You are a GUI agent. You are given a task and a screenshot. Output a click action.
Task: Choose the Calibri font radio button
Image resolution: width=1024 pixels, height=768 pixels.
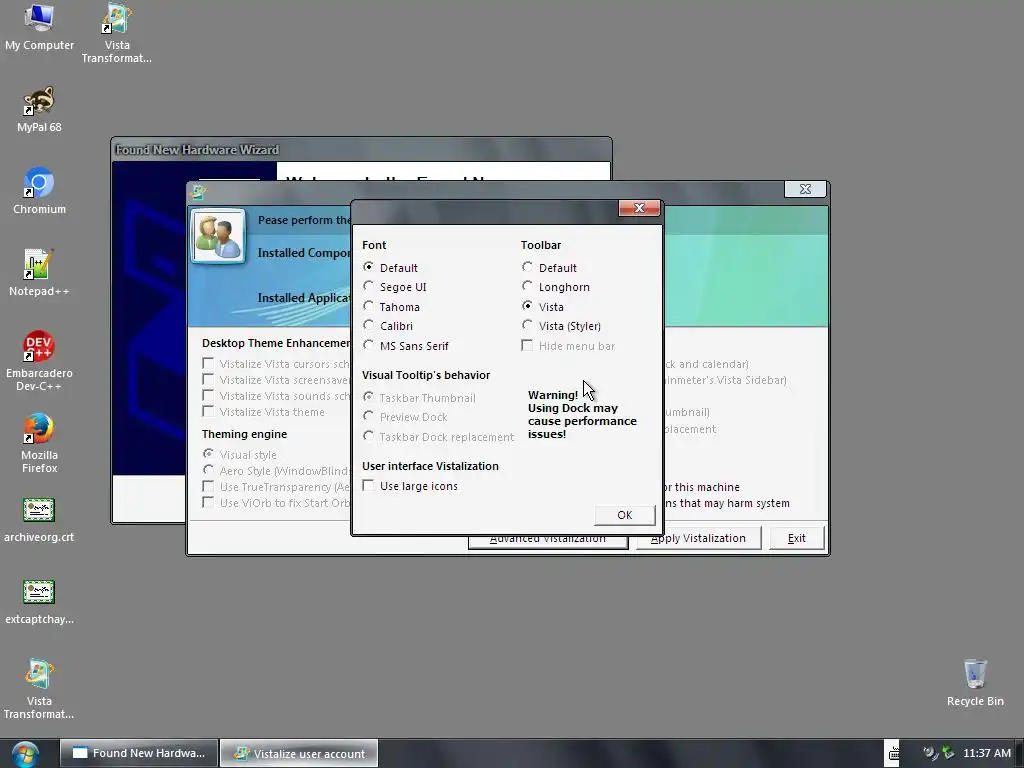click(x=388, y=326)
